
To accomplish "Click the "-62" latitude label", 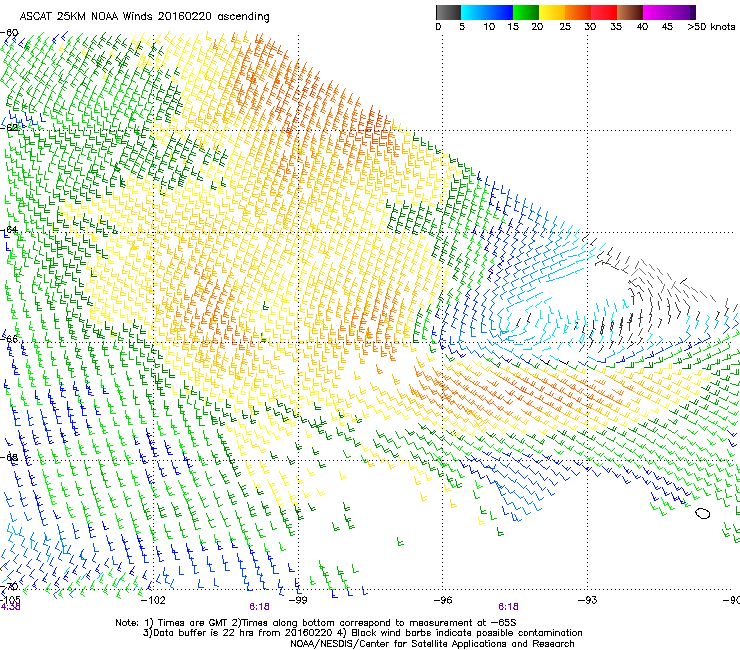I will [x=9, y=127].
